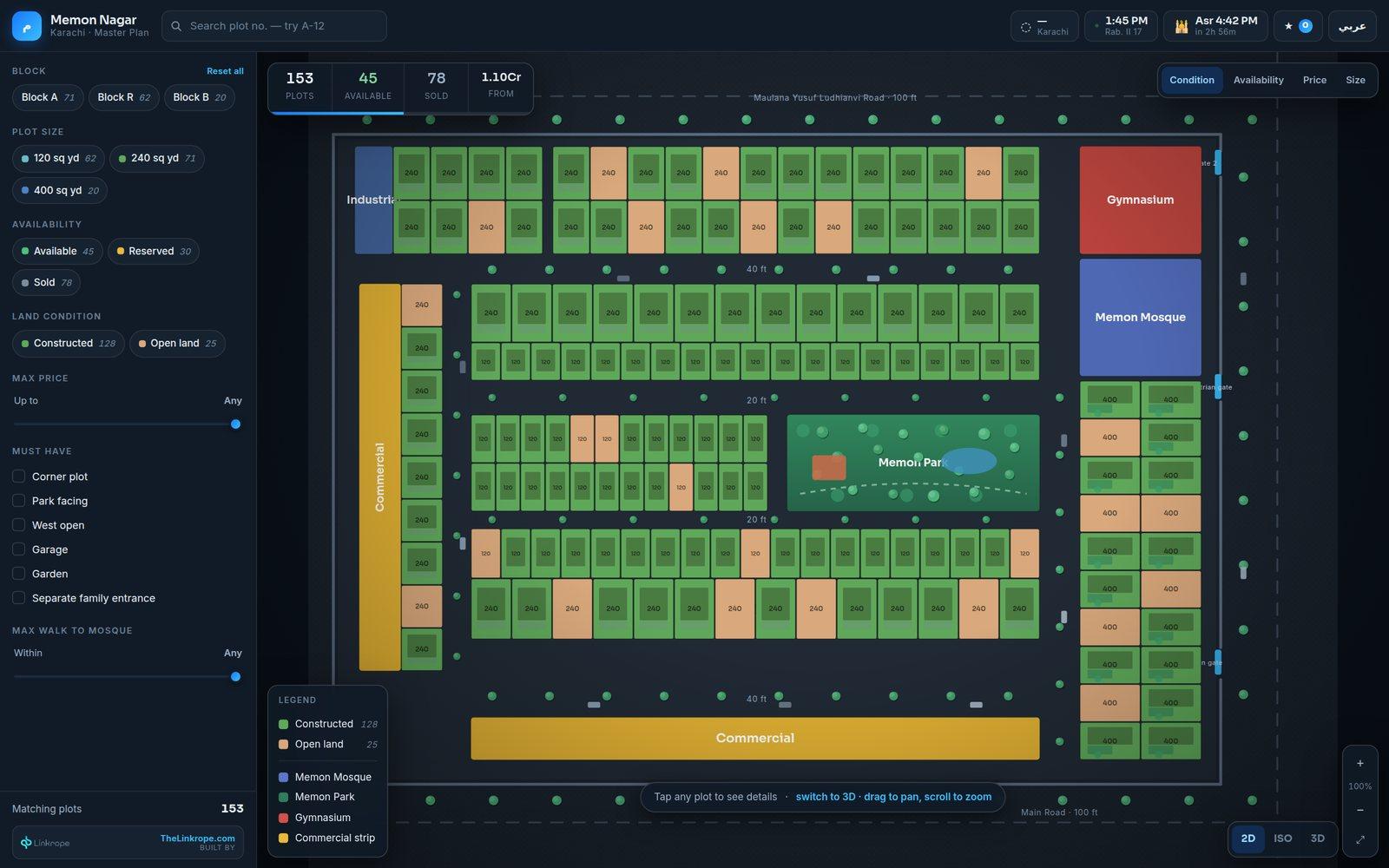Viewport: 1389px width, 868px height.
Task: Click the Reset all link
Action: point(225,71)
